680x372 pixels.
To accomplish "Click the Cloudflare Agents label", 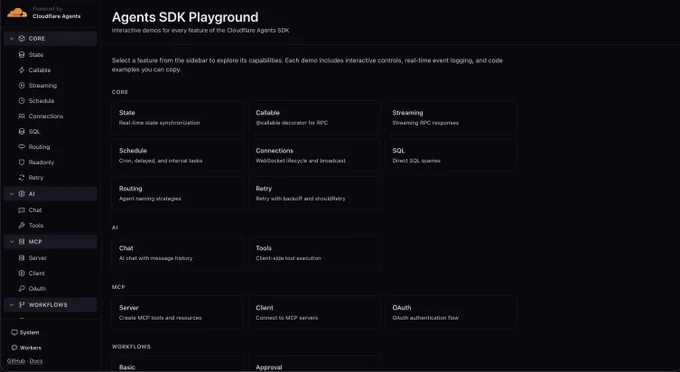I will [x=56, y=16].
